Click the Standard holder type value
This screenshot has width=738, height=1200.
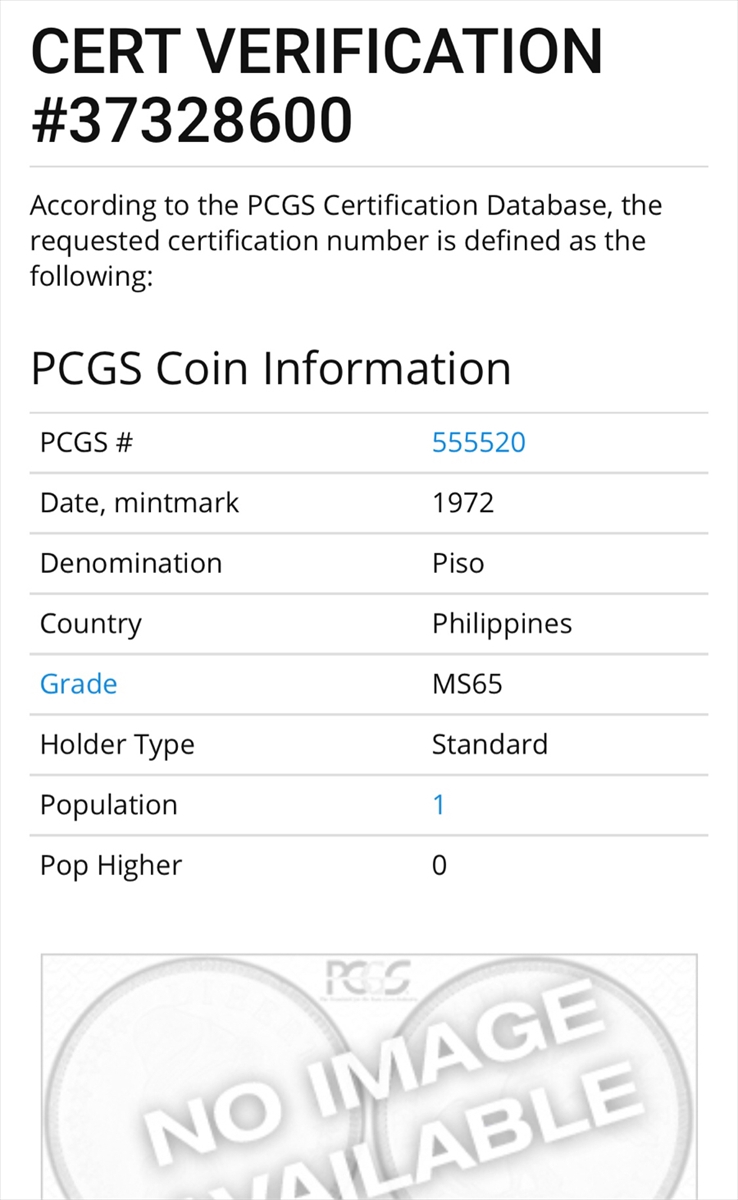(x=490, y=744)
